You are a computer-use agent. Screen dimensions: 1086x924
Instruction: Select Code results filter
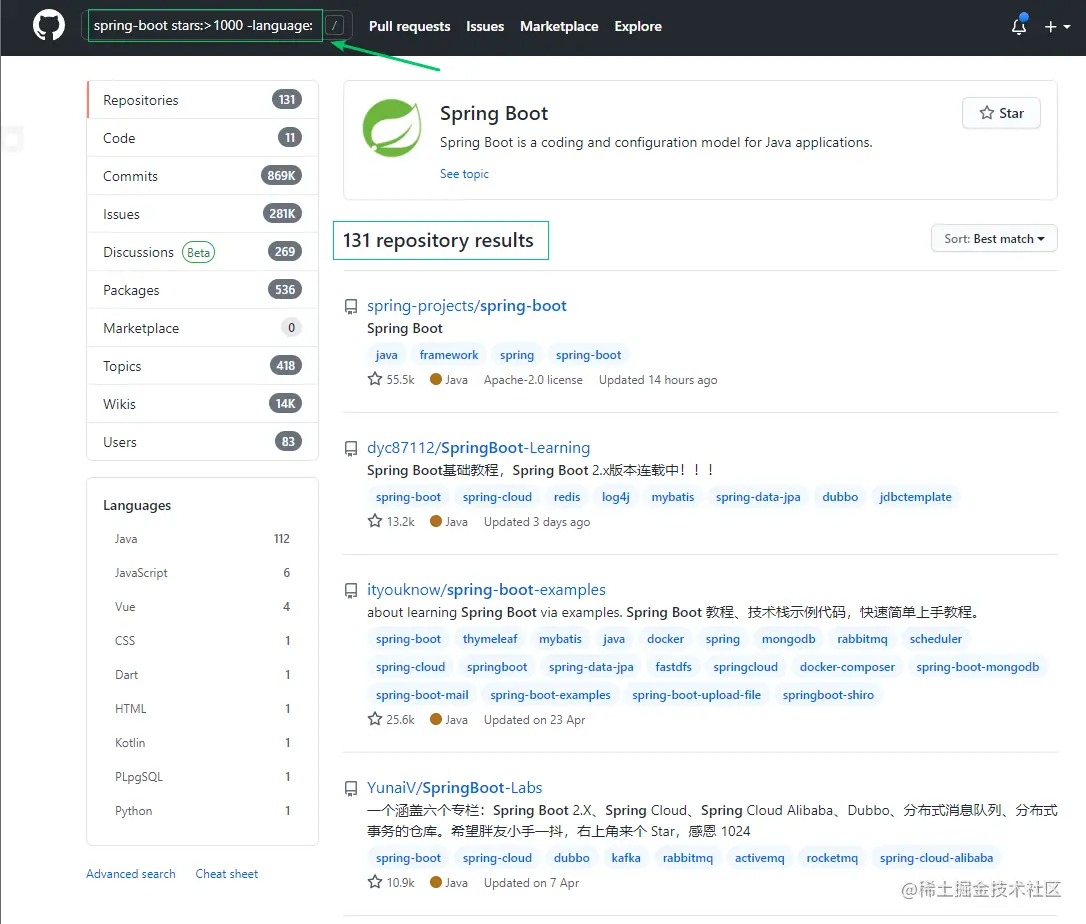(202, 138)
